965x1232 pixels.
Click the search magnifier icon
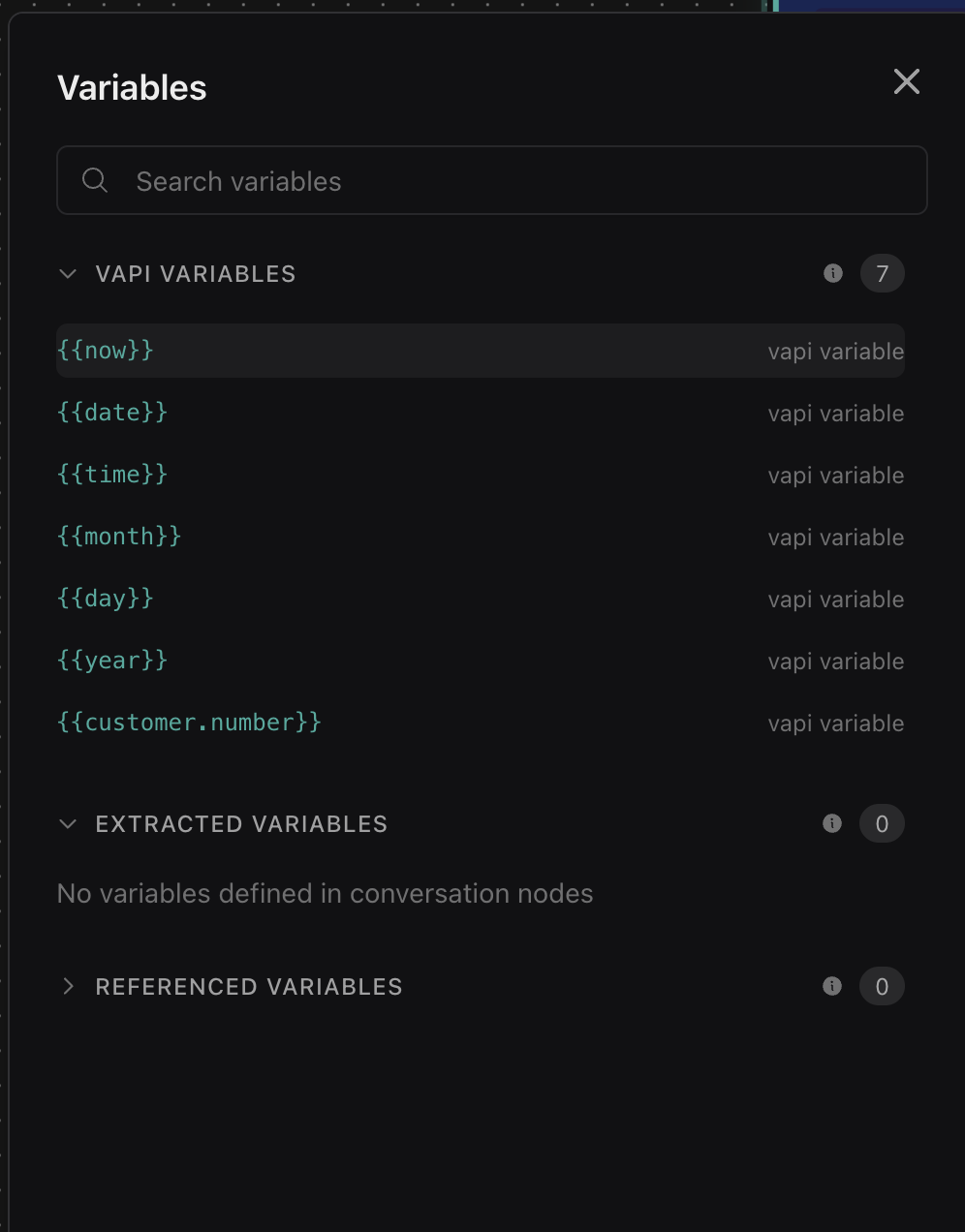[95, 180]
